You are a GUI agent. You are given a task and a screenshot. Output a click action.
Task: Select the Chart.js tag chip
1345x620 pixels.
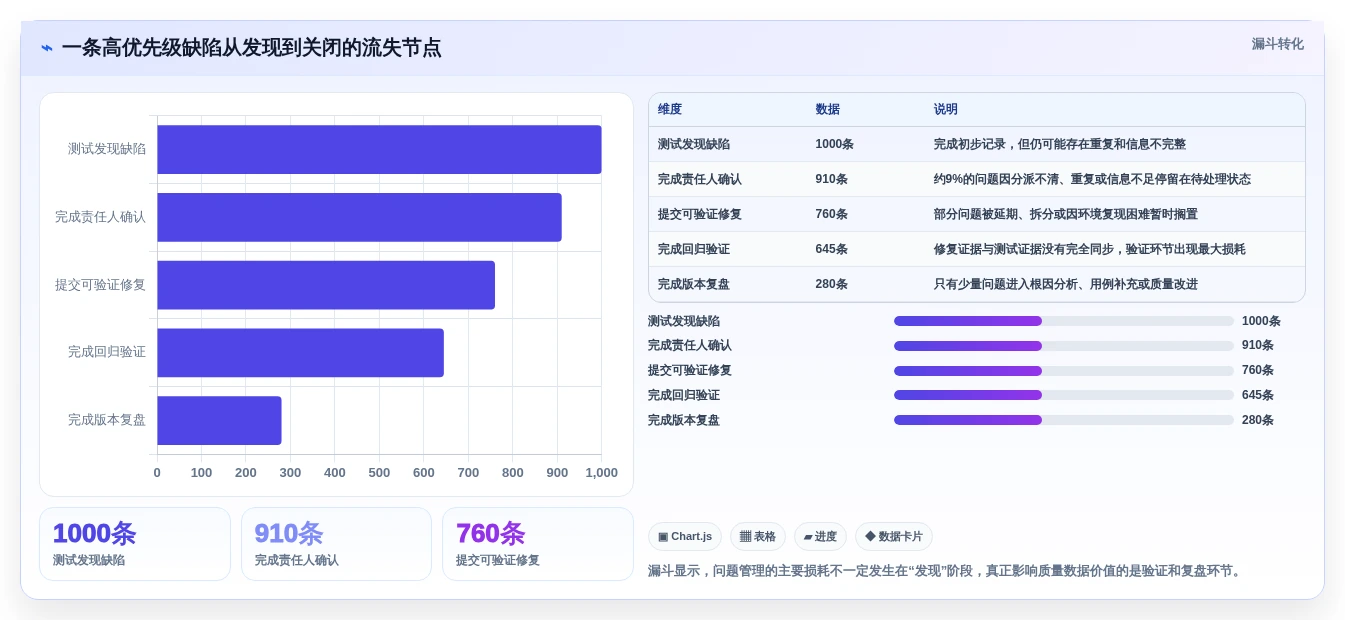coord(685,536)
